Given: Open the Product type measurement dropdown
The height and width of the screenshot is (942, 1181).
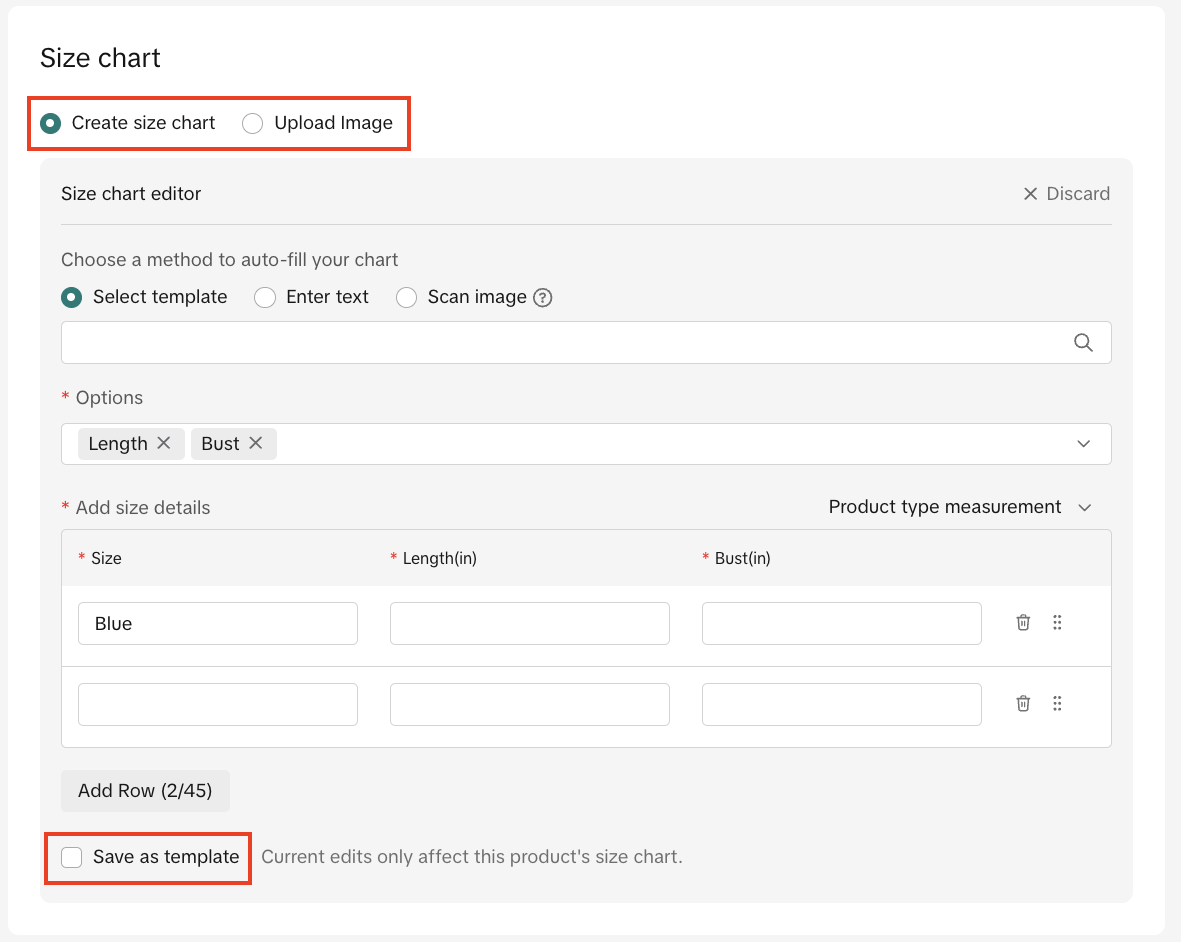Looking at the screenshot, I should click(959, 507).
